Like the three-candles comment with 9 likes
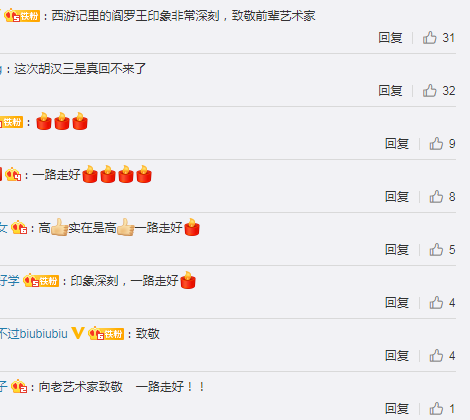 coord(436,144)
